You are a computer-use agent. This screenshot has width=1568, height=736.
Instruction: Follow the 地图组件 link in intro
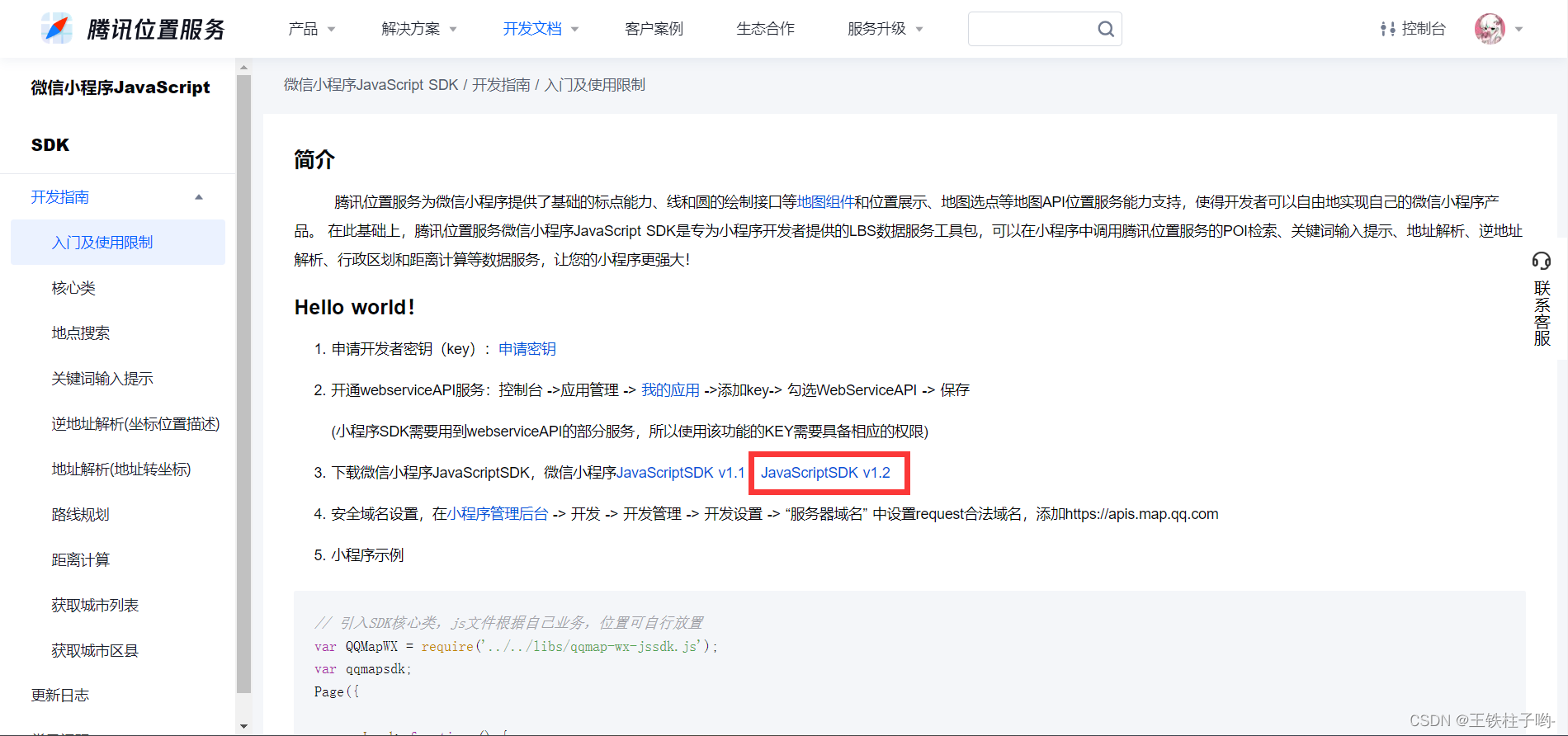825,202
